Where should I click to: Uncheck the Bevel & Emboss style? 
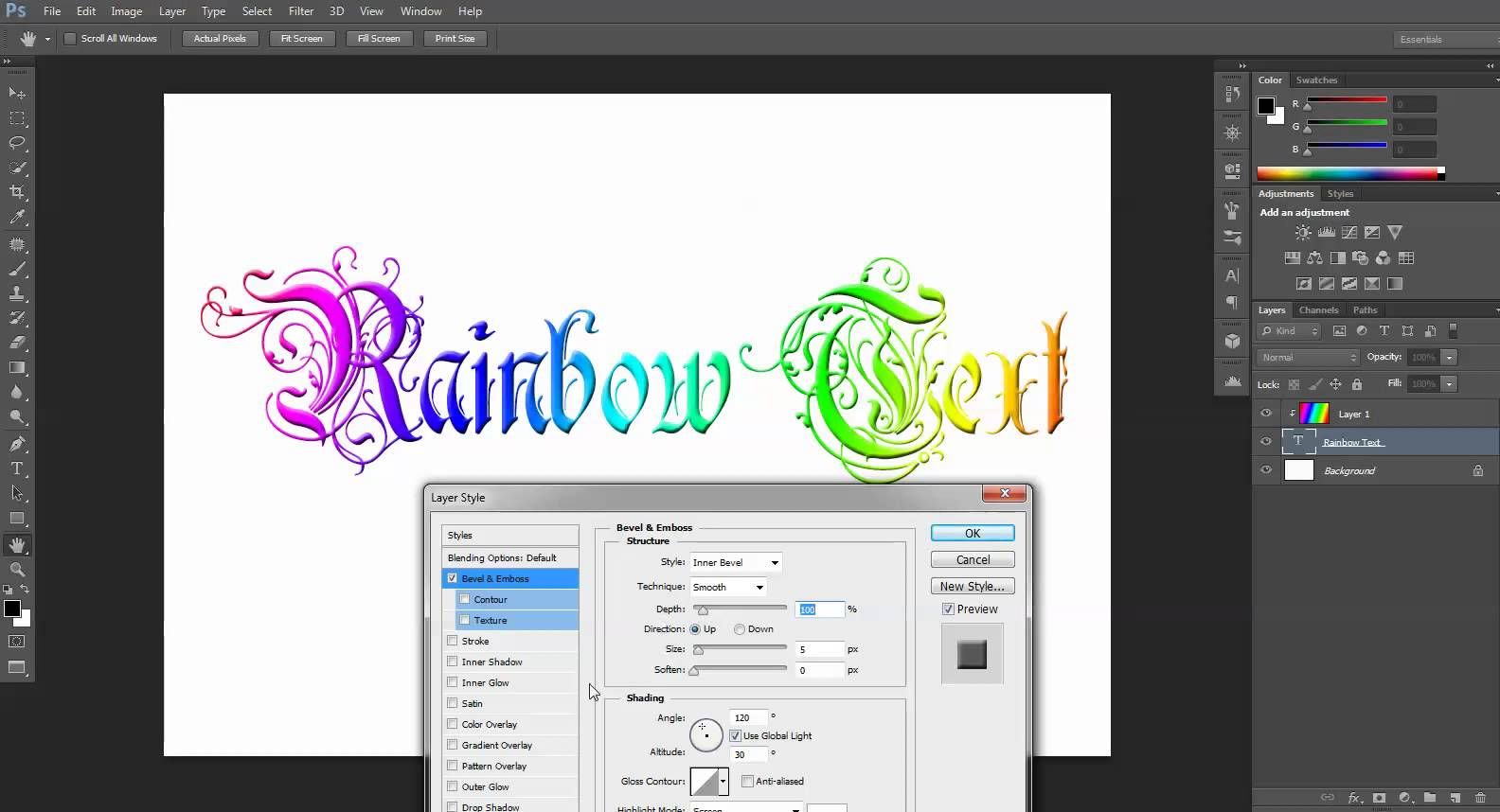tap(453, 578)
